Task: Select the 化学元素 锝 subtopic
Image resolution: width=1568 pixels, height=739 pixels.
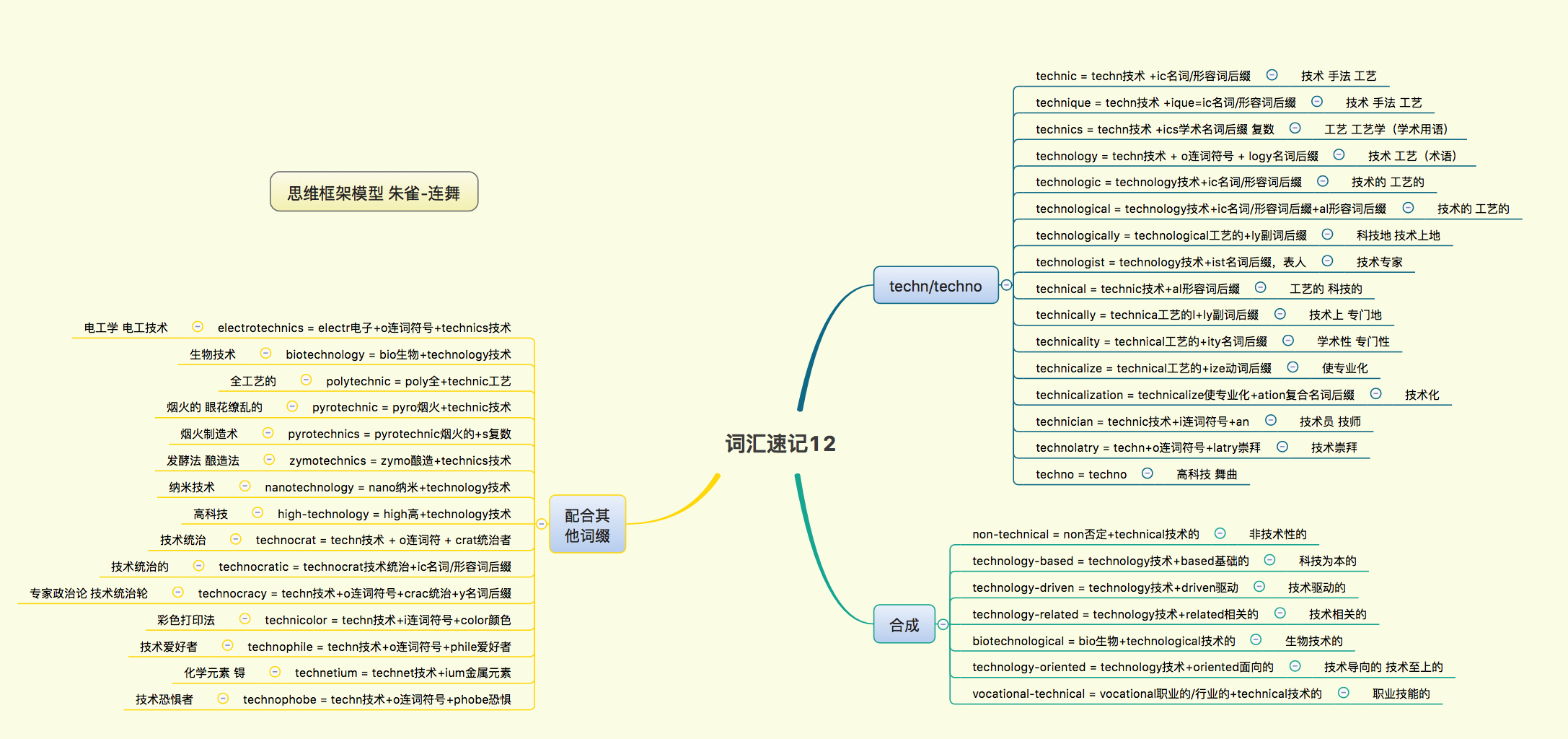Action: [214, 673]
